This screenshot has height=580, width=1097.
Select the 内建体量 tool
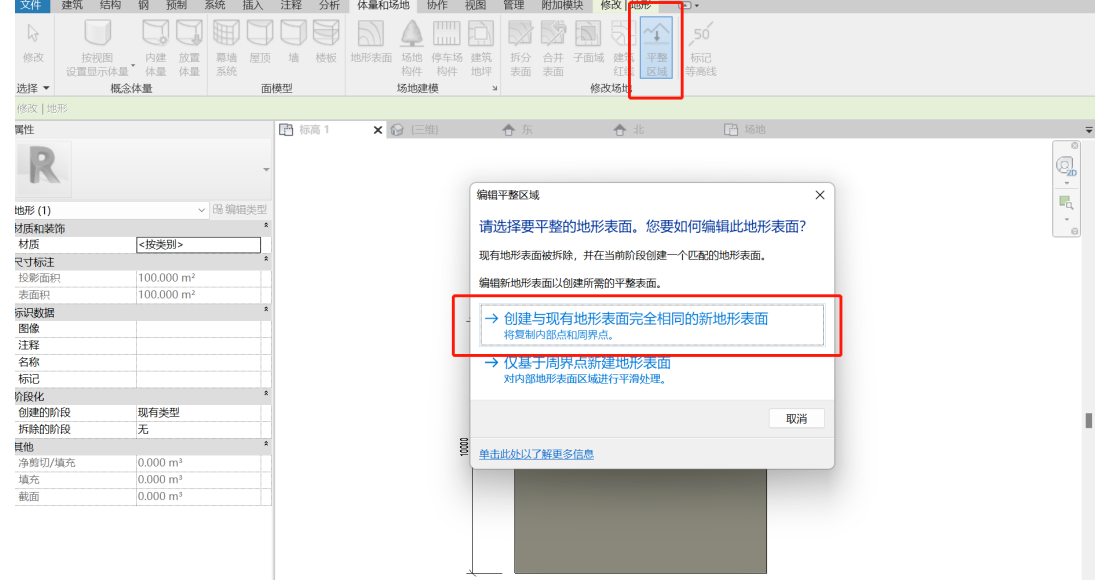[155, 48]
